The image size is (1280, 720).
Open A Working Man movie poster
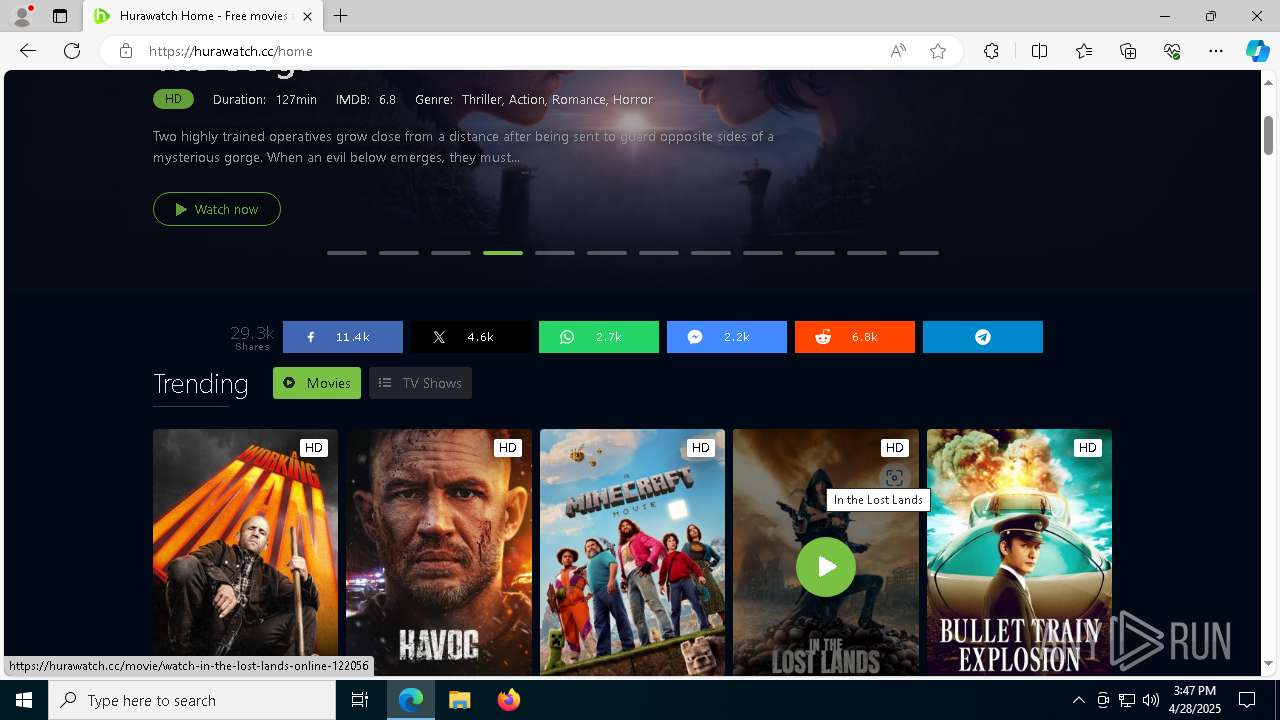[x=245, y=553]
